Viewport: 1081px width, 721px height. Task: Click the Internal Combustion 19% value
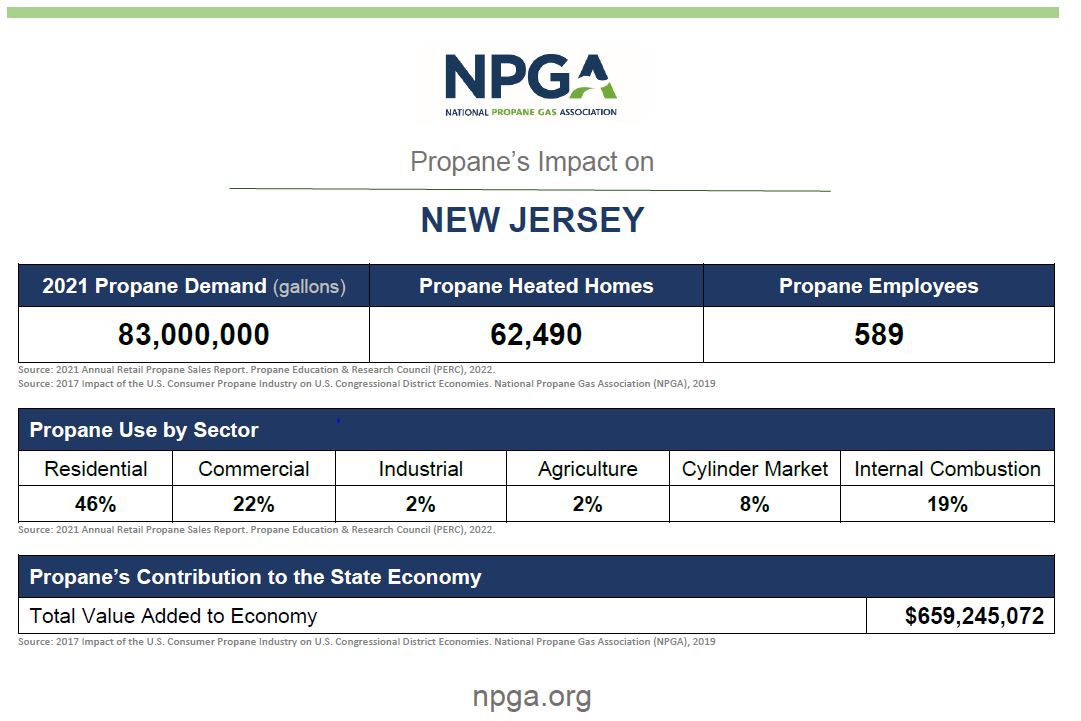(947, 505)
